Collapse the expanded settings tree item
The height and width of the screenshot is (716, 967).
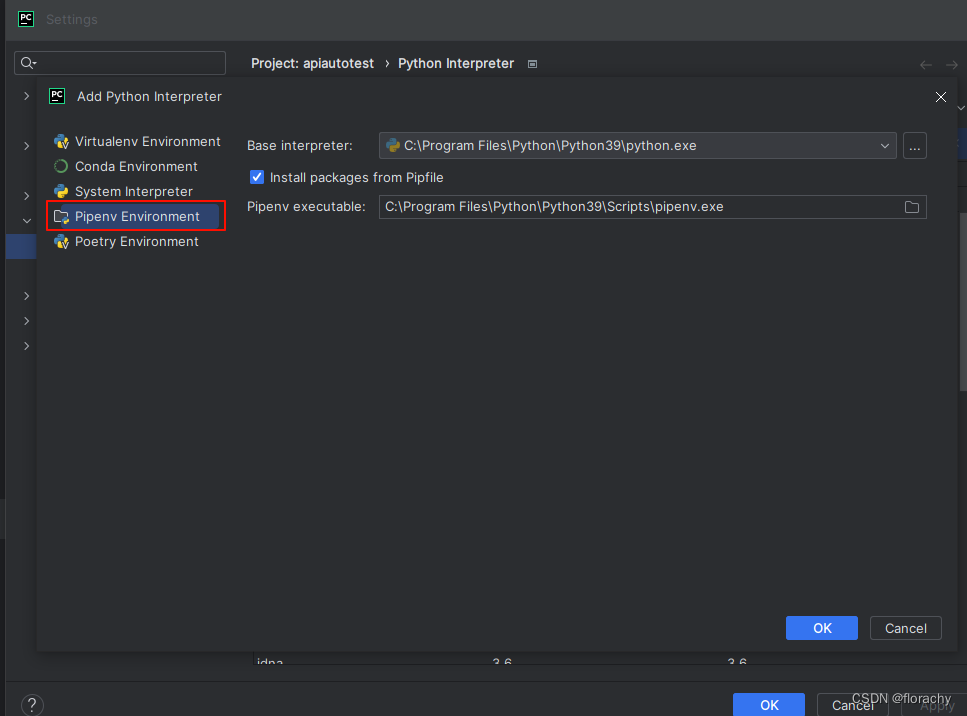pos(27,220)
